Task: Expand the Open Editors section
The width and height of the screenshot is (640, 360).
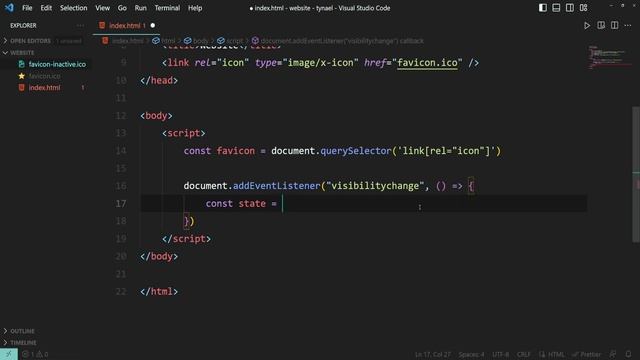Action: 31,41
